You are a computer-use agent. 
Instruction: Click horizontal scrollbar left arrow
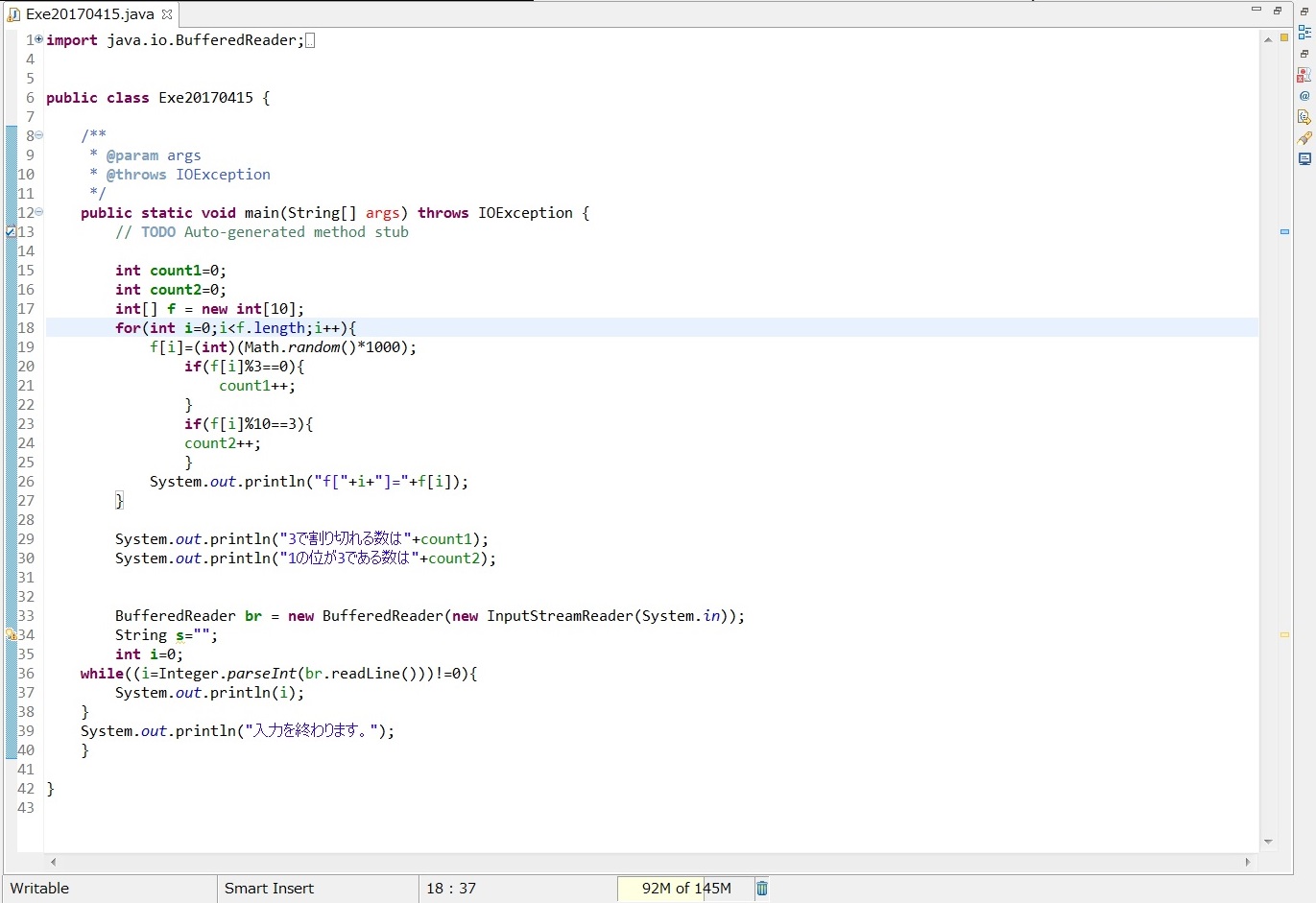coord(53,862)
